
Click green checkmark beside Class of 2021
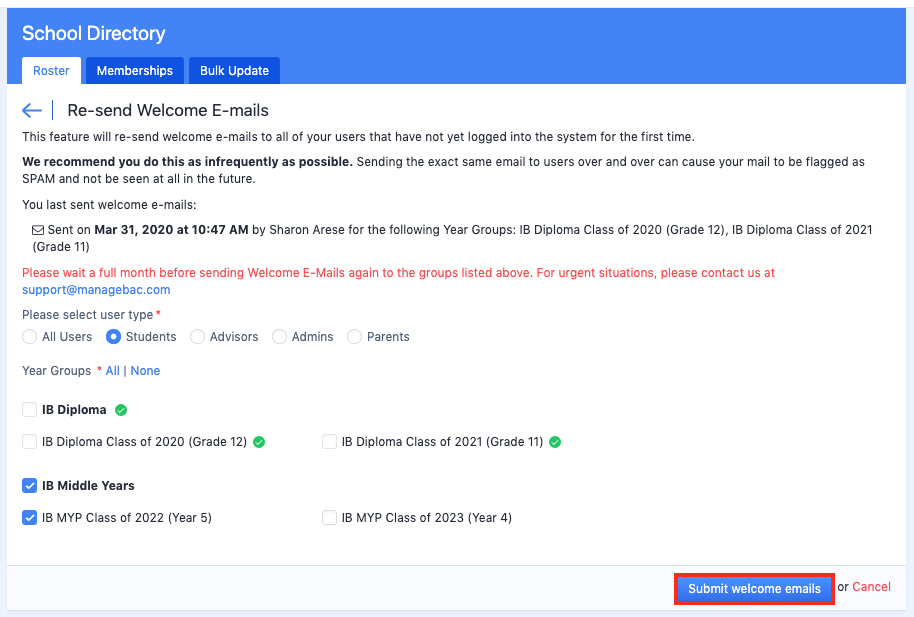[555, 442]
